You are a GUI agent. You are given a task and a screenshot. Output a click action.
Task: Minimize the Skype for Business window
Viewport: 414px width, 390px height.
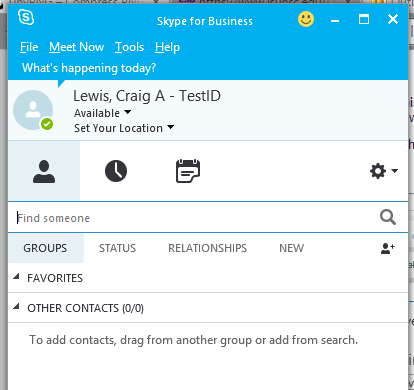point(335,20)
